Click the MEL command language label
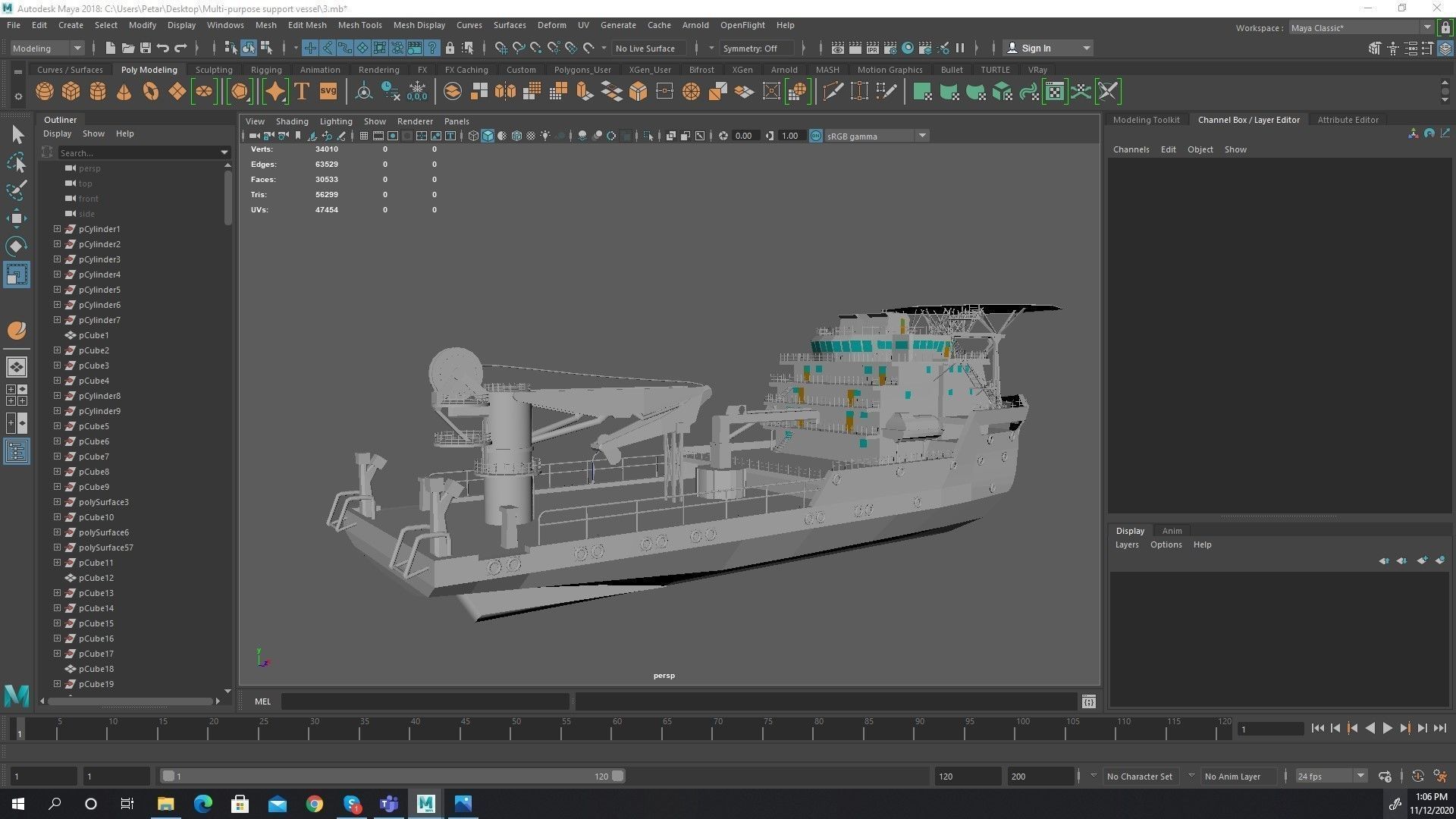 point(262,701)
